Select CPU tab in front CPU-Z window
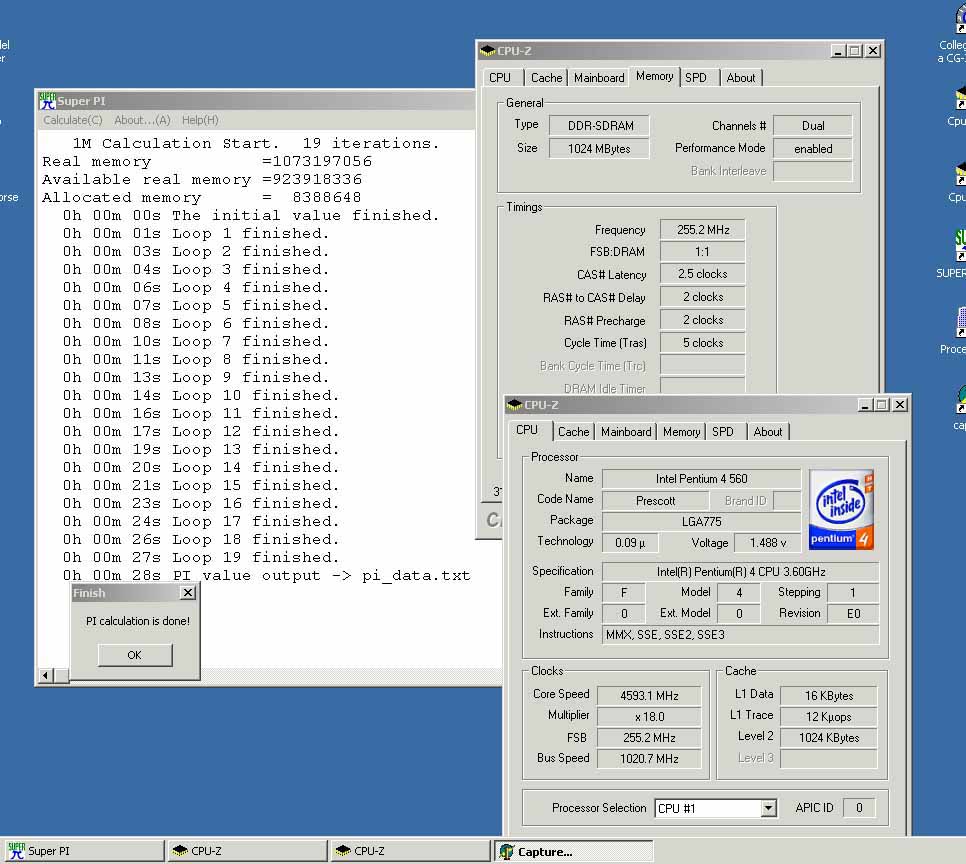966x864 pixels. point(527,430)
